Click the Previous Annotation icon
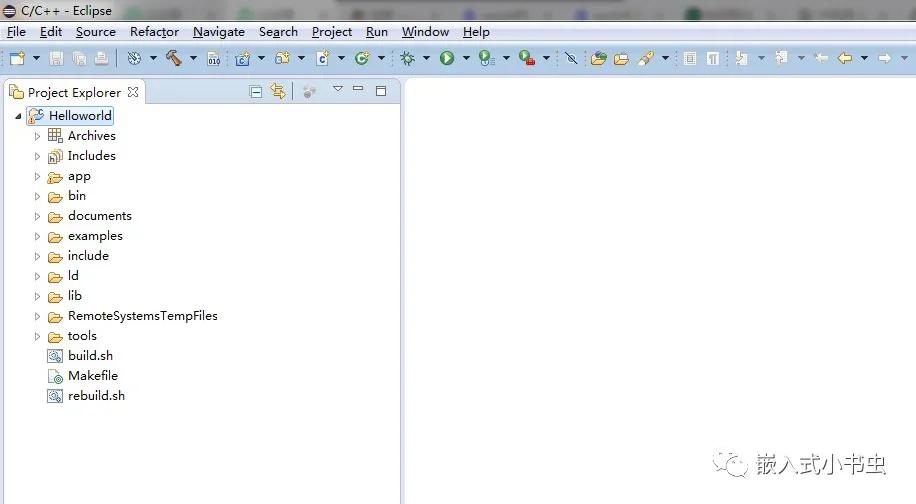Viewport: 916px width, 504px height. coord(782,57)
